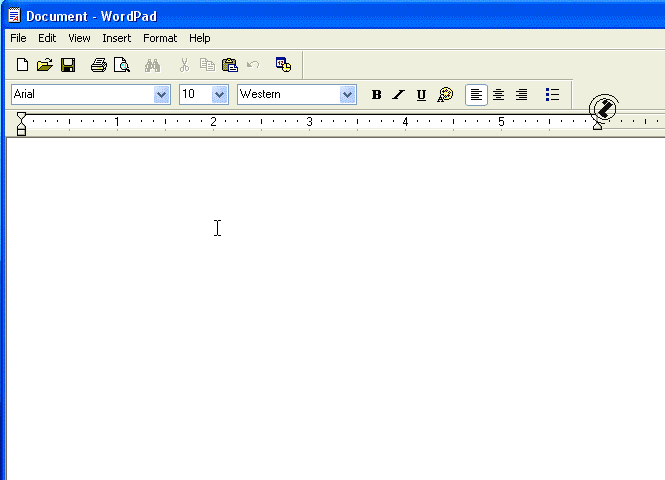
Task: Open the Format menu
Action: coord(160,38)
